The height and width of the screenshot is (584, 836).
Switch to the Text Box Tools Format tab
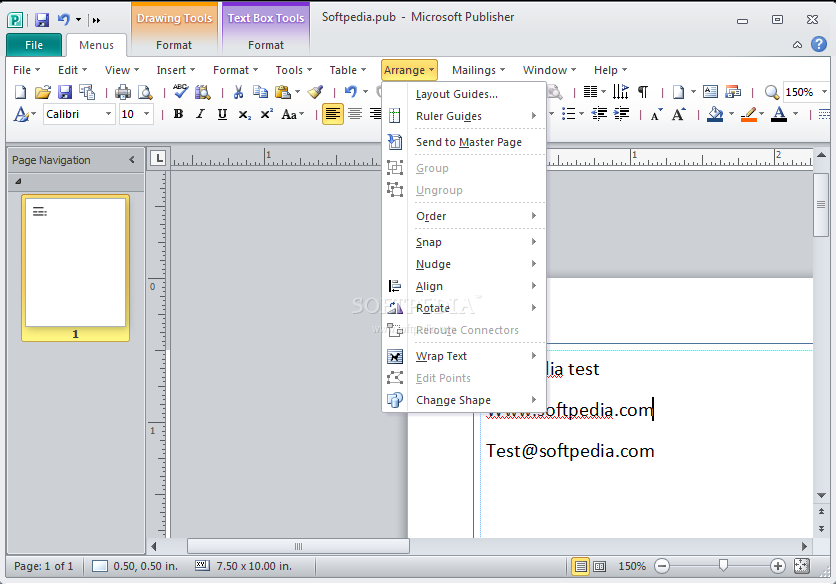266,45
